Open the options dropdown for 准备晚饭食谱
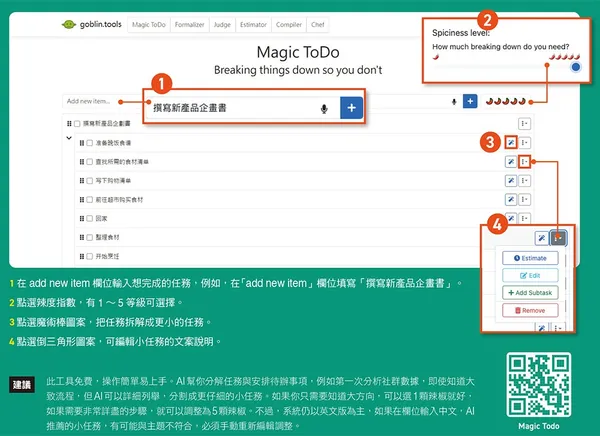This screenshot has height=436, width=600. tap(524, 142)
